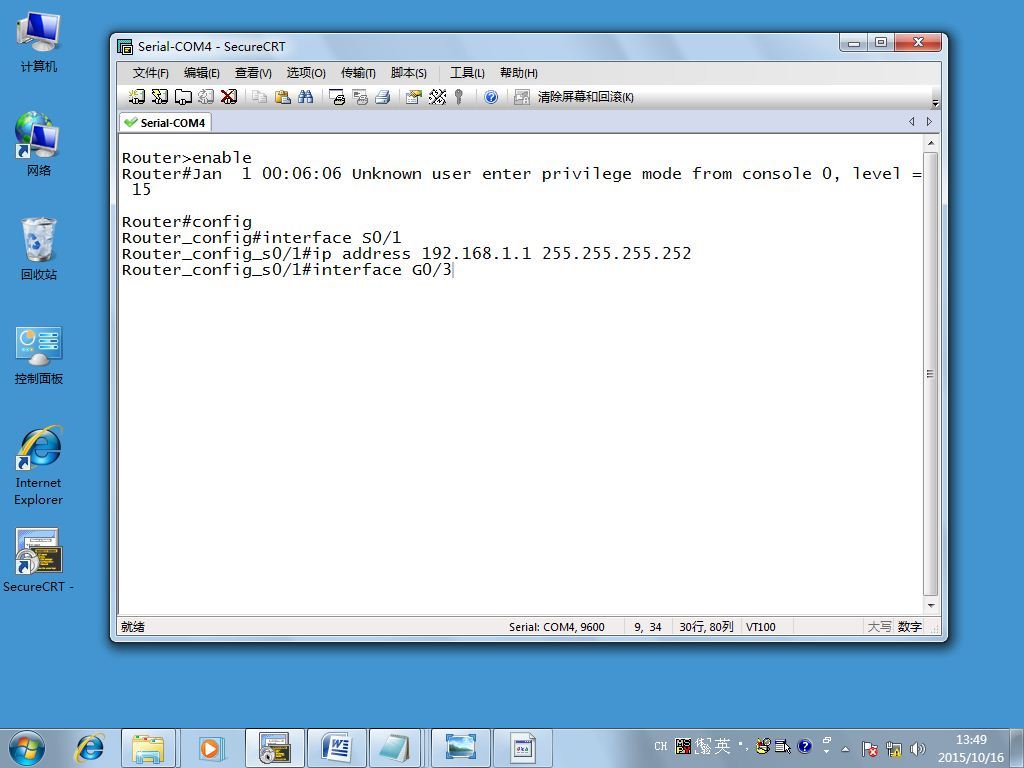This screenshot has width=1024, height=768.
Task: Click the 30行, 80列 status bar entry
Action: coord(706,627)
